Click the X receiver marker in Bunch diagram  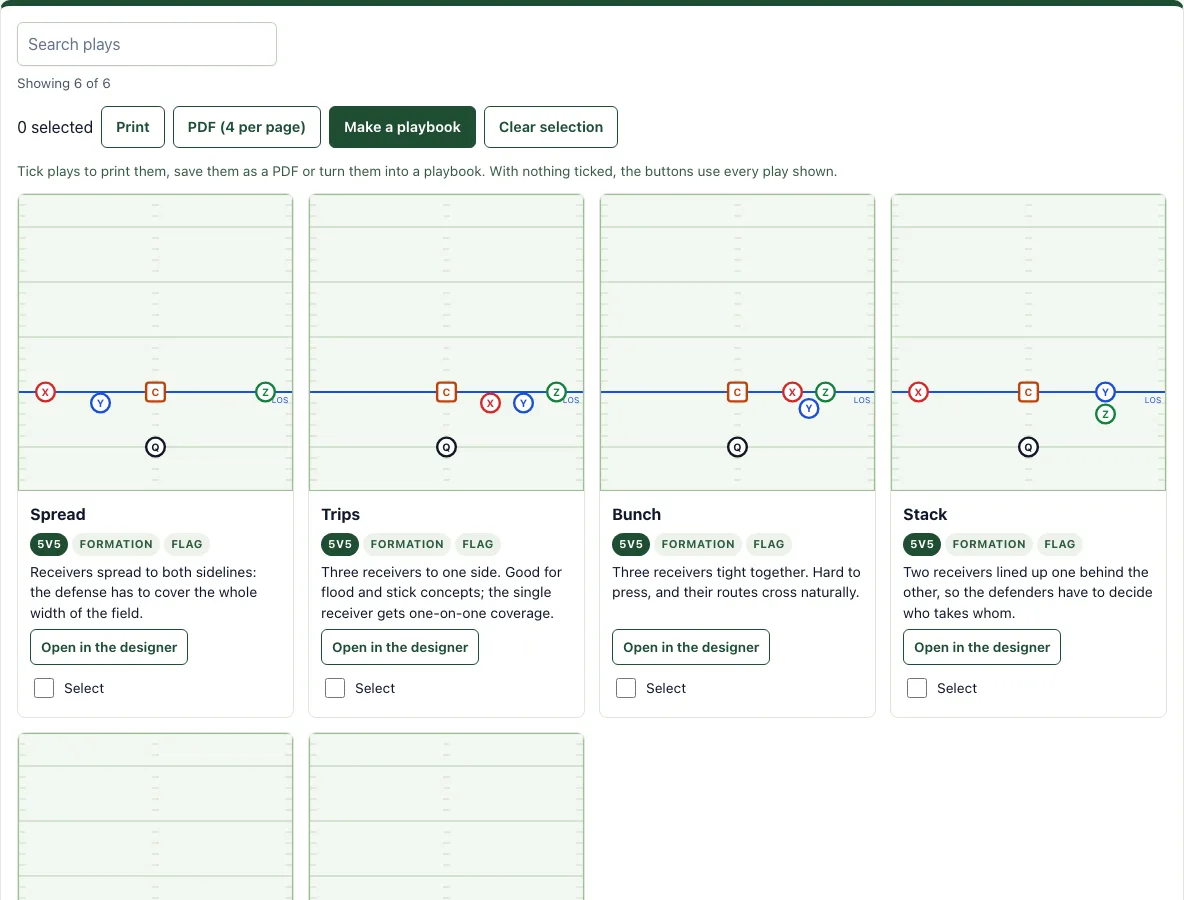click(792, 392)
